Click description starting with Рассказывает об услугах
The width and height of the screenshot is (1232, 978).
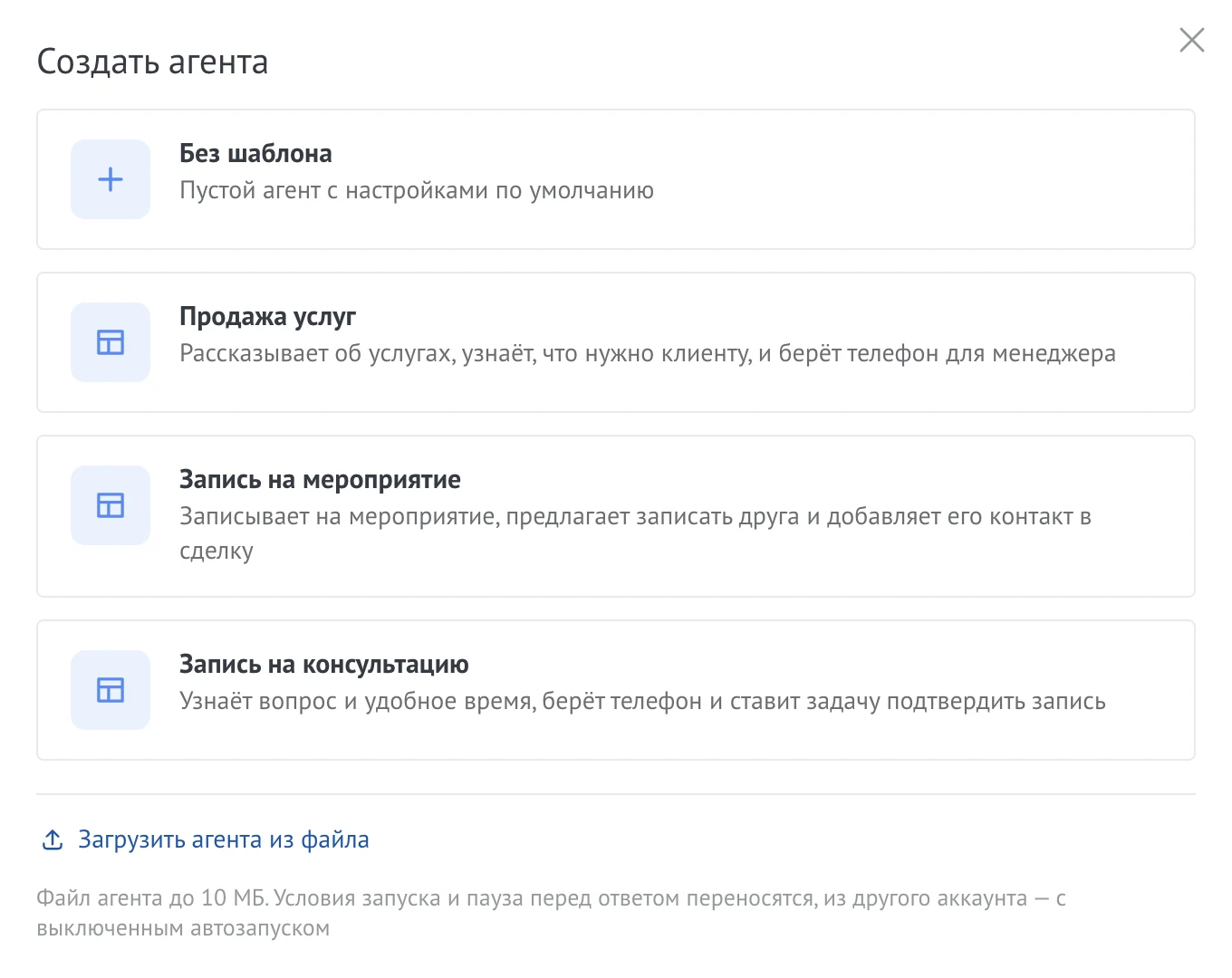point(648,354)
